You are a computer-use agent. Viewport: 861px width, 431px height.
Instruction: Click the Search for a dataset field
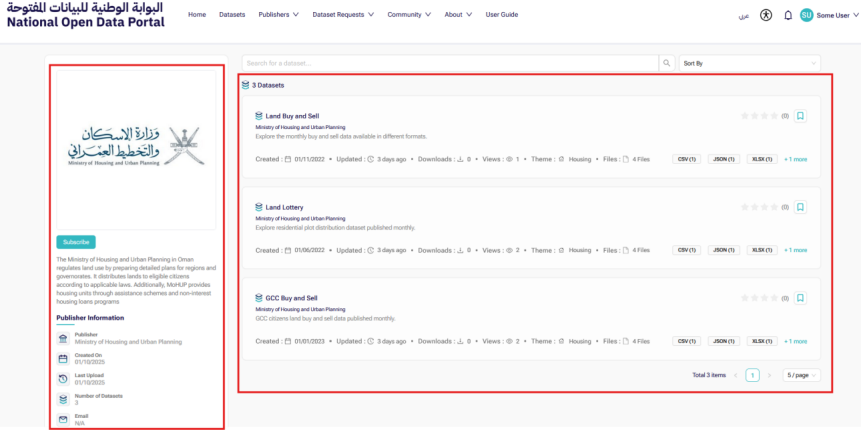(x=449, y=63)
